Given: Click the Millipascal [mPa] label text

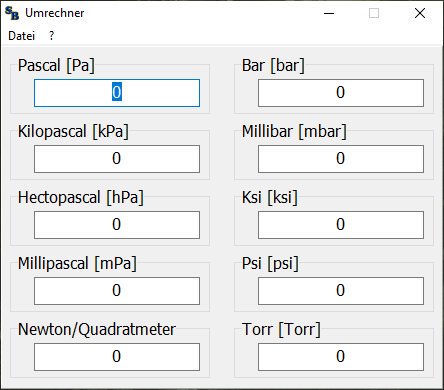Looking at the screenshot, I should tap(77, 263).
